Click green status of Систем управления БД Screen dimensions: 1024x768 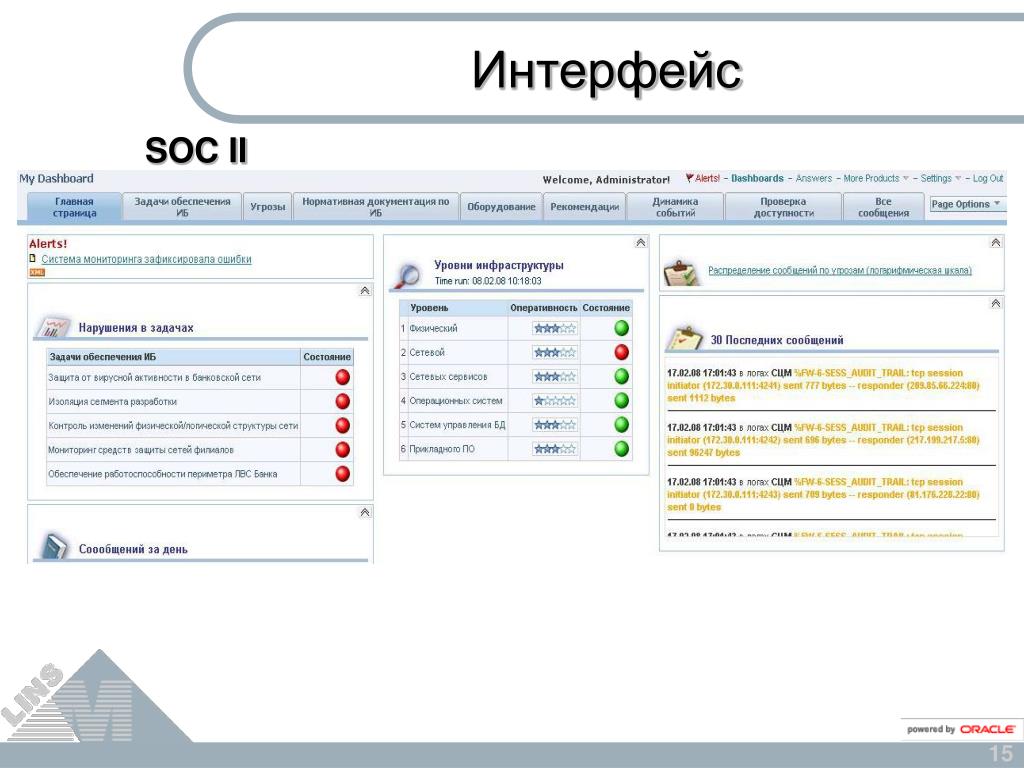tap(621, 424)
